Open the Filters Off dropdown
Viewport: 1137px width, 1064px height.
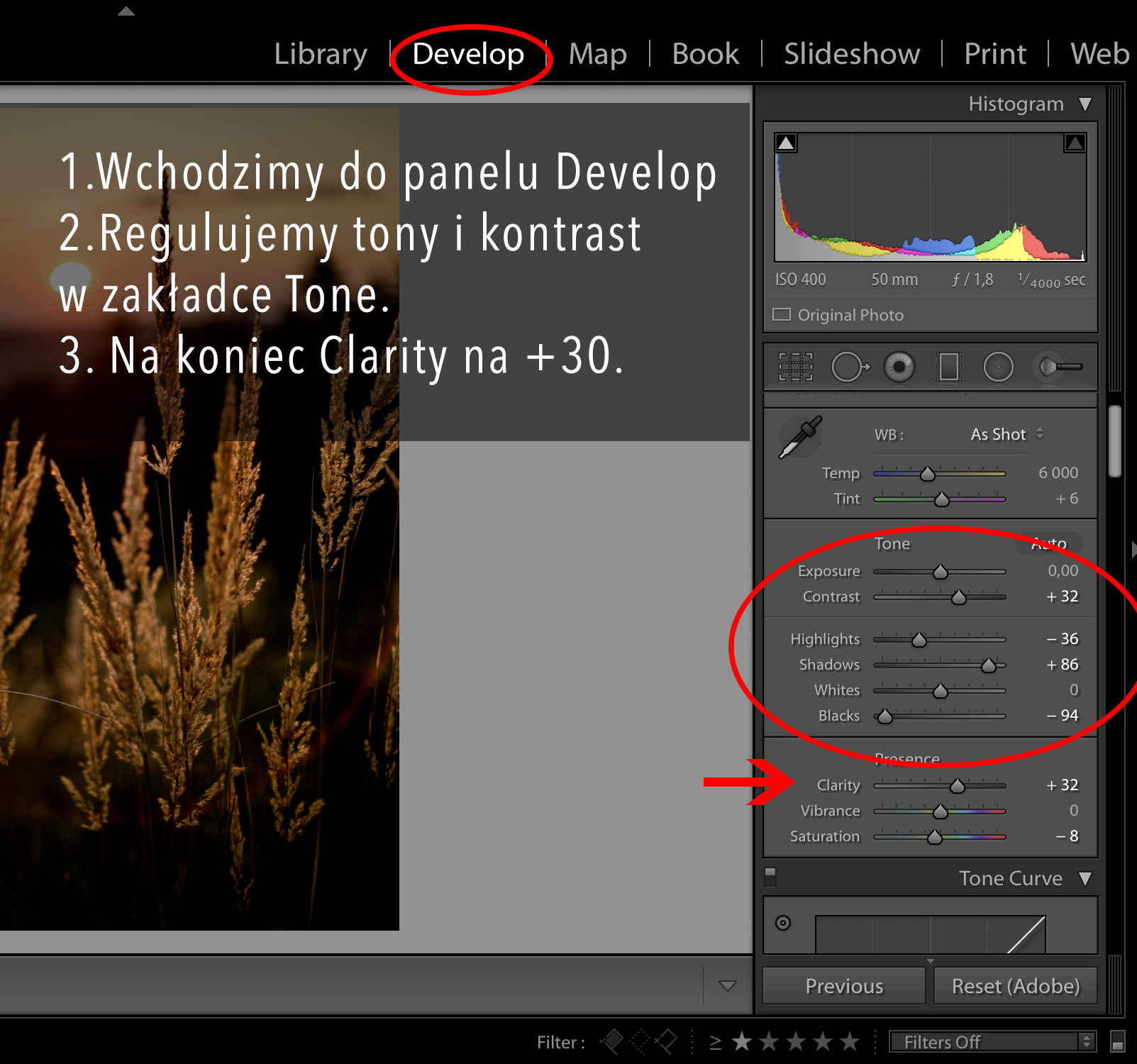click(x=992, y=1041)
